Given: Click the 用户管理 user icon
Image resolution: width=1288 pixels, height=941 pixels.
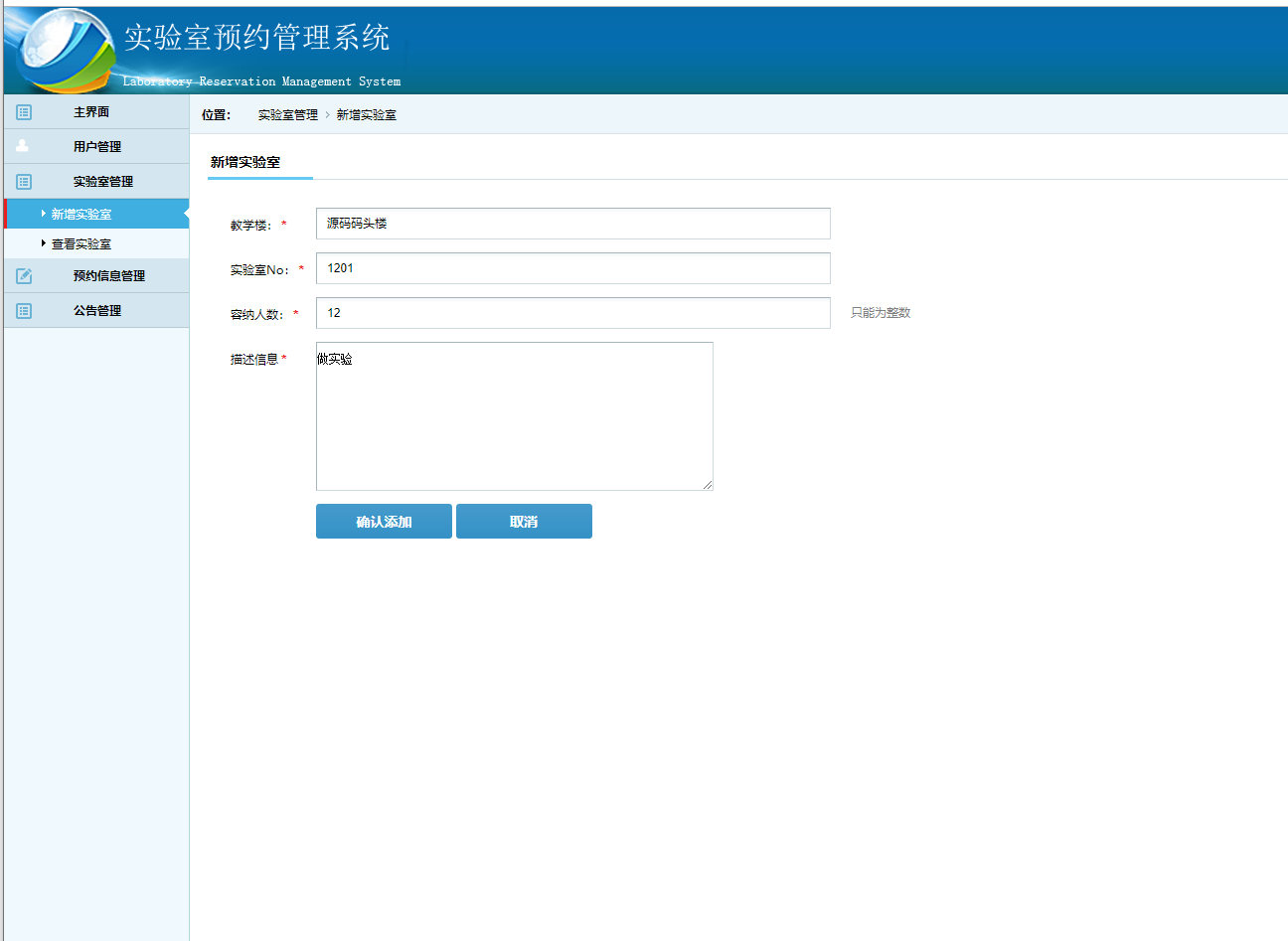Looking at the screenshot, I should point(23,146).
